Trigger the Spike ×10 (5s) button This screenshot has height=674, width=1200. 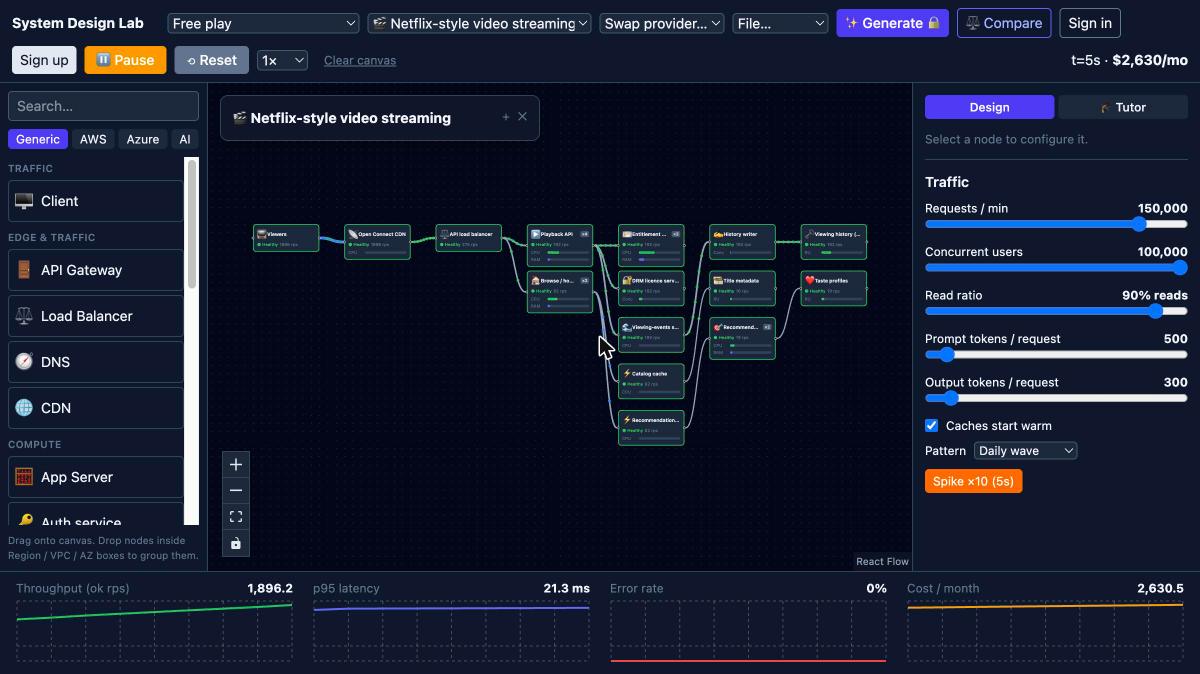[973, 482]
